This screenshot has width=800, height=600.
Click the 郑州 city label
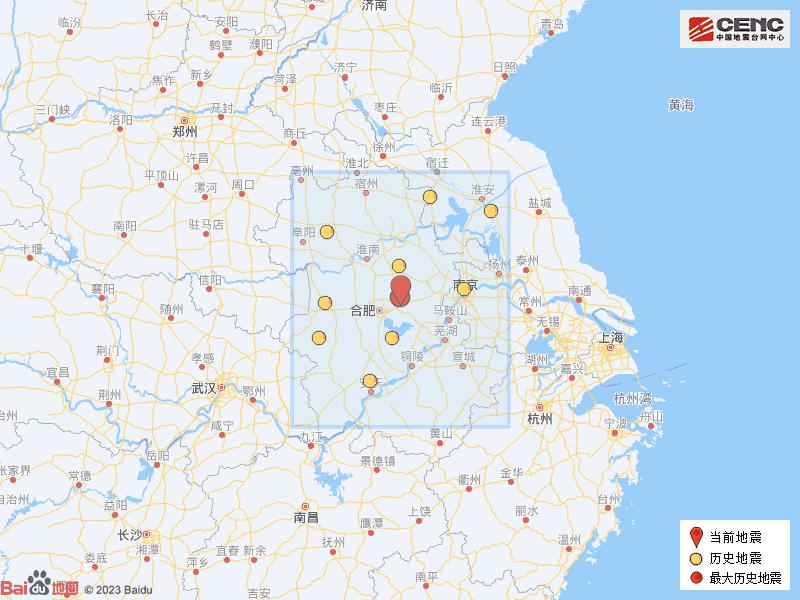[184, 131]
